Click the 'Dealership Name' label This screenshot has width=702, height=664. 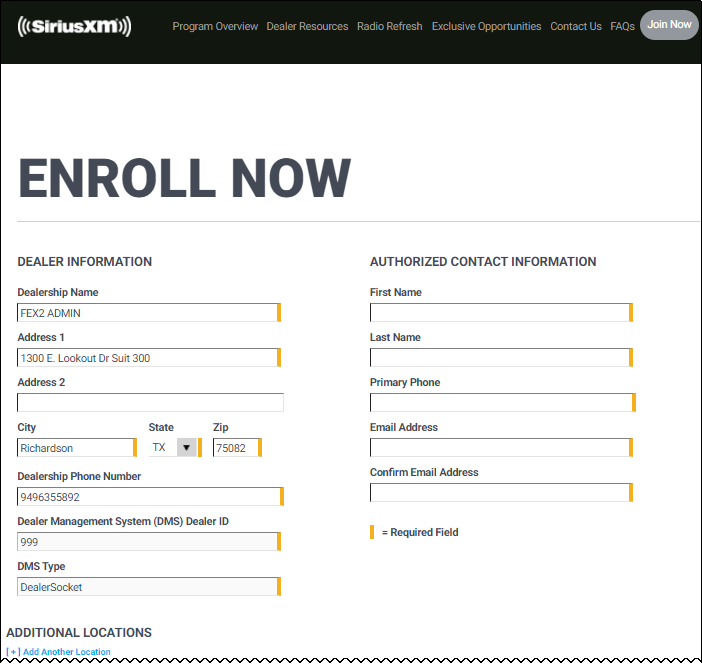coord(58,292)
